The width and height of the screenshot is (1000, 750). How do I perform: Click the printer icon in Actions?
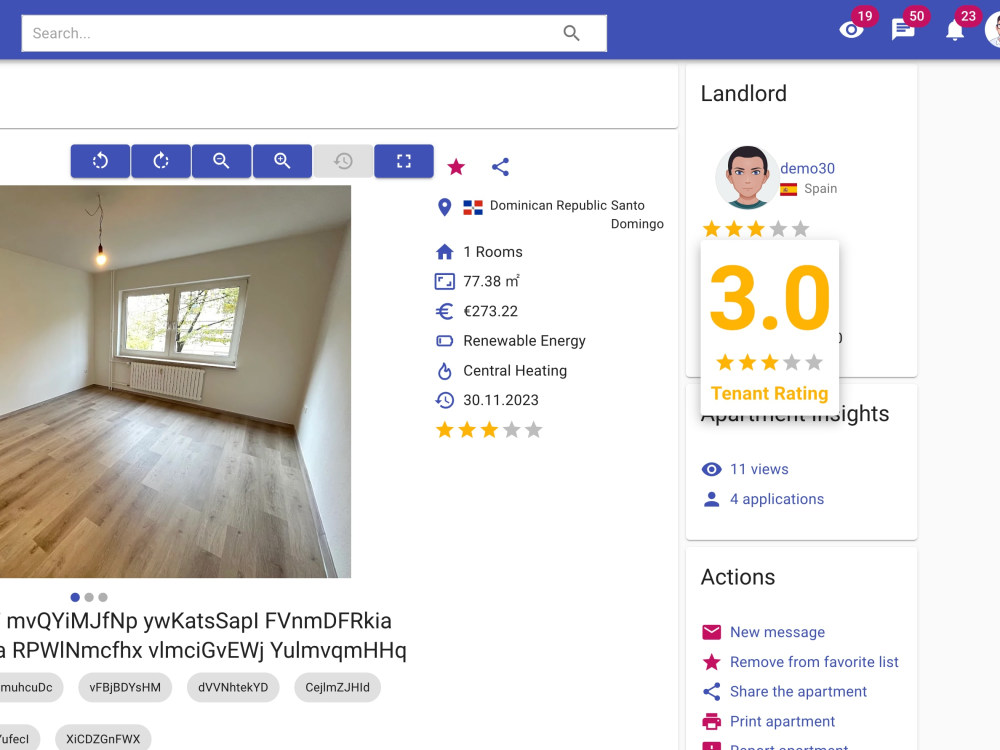click(712, 721)
